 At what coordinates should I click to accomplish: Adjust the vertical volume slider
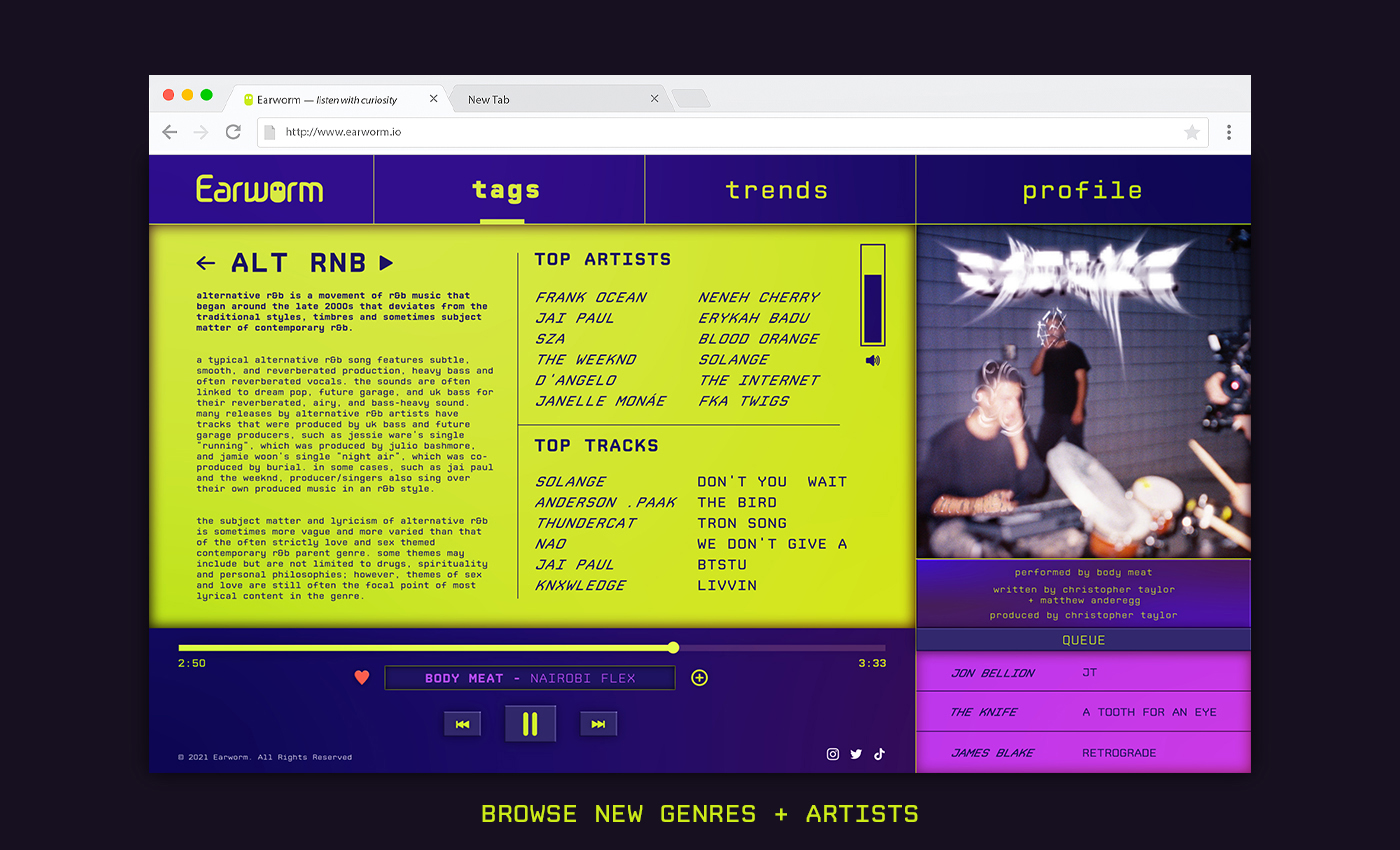coord(873,296)
